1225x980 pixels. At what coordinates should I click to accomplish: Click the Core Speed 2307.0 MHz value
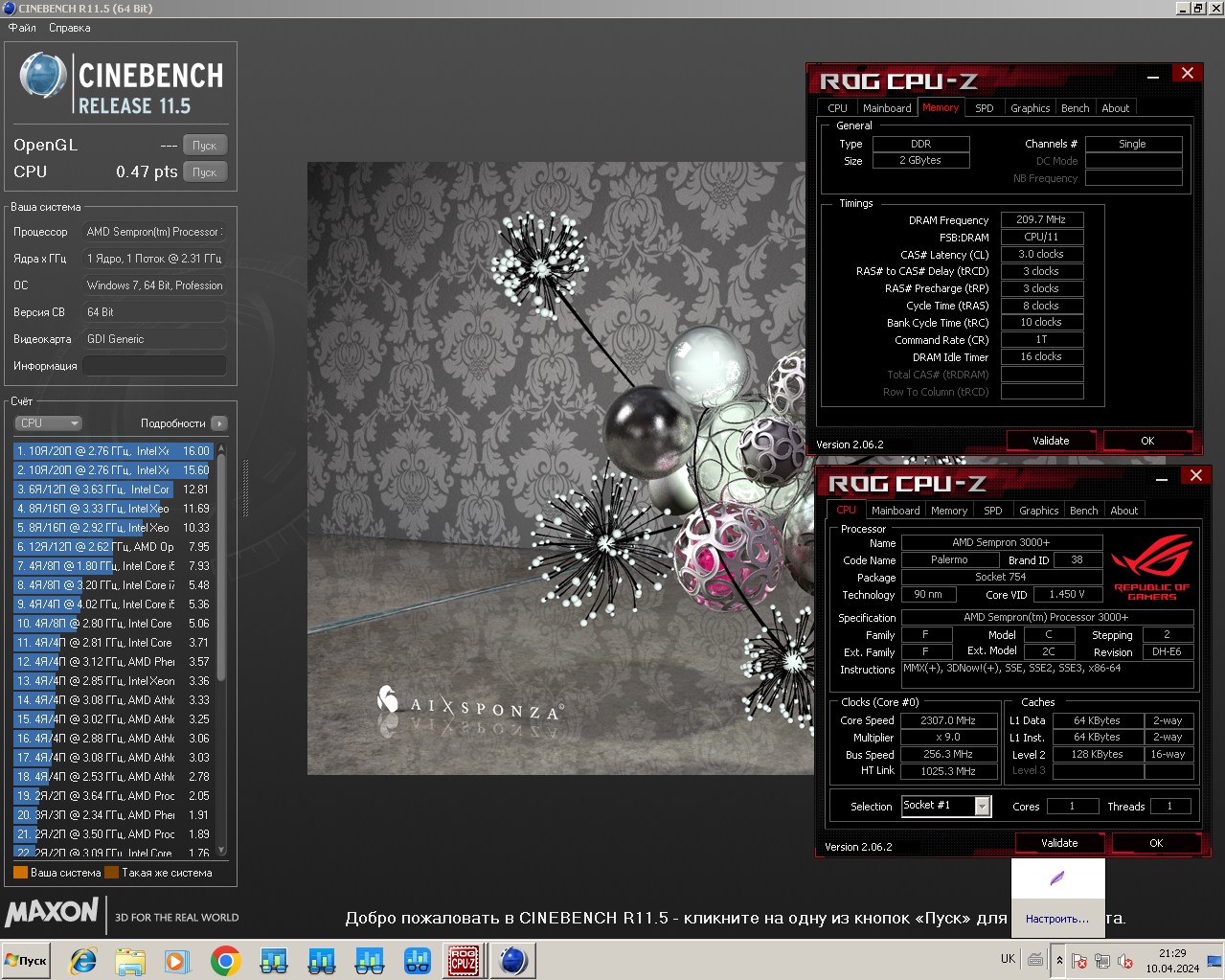click(948, 720)
